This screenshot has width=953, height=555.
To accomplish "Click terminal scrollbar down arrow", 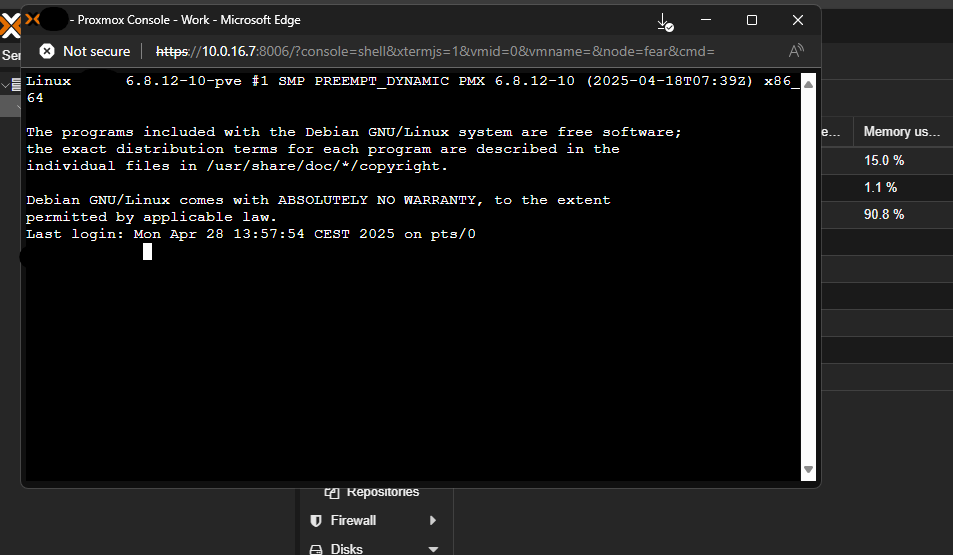I will 808,469.
